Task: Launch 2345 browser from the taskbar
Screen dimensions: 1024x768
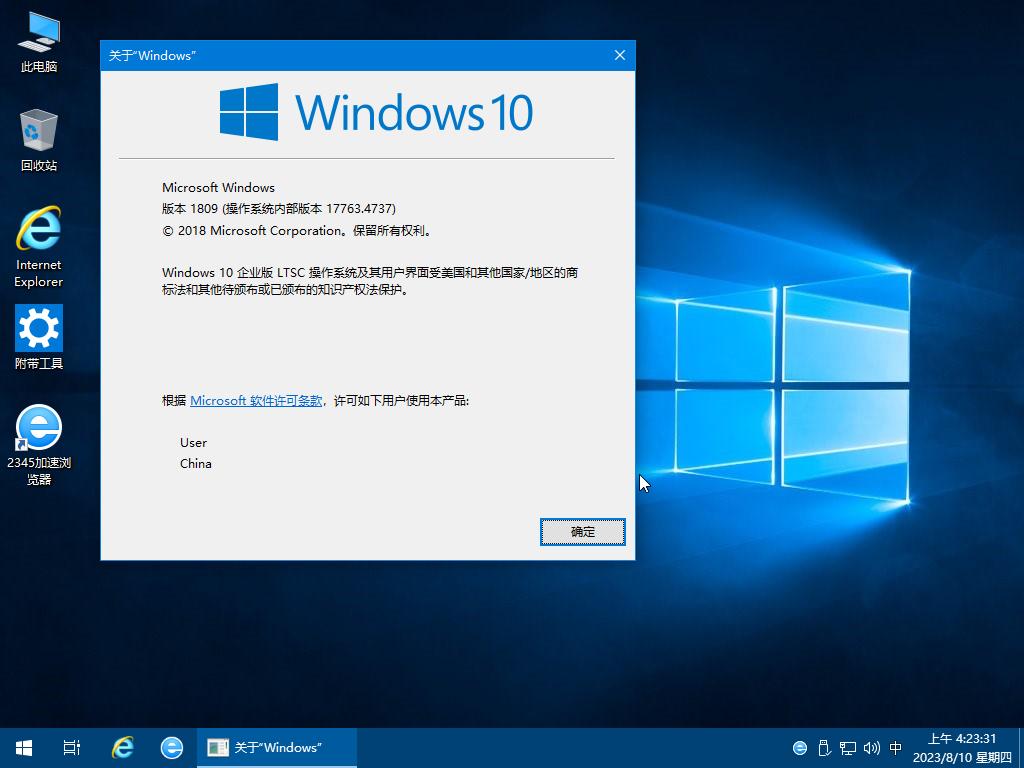Action: click(172, 748)
